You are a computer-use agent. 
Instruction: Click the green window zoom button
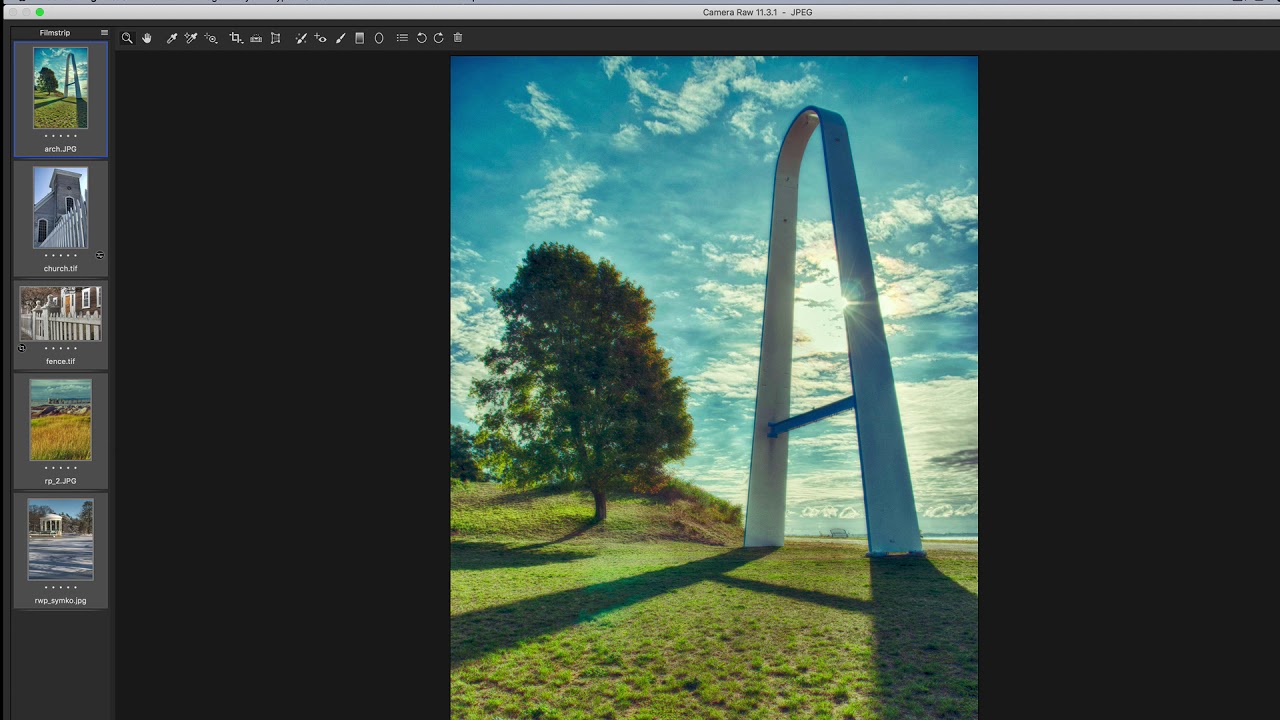click(x=40, y=12)
